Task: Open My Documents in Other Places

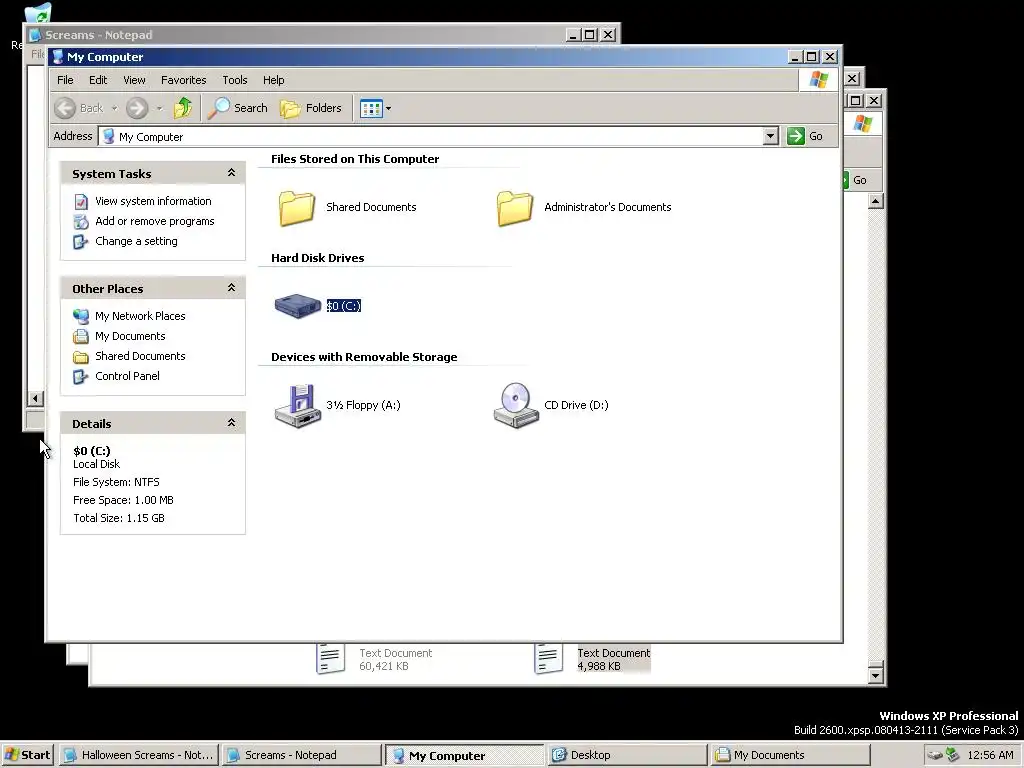Action: pyautogui.click(x=130, y=336)
